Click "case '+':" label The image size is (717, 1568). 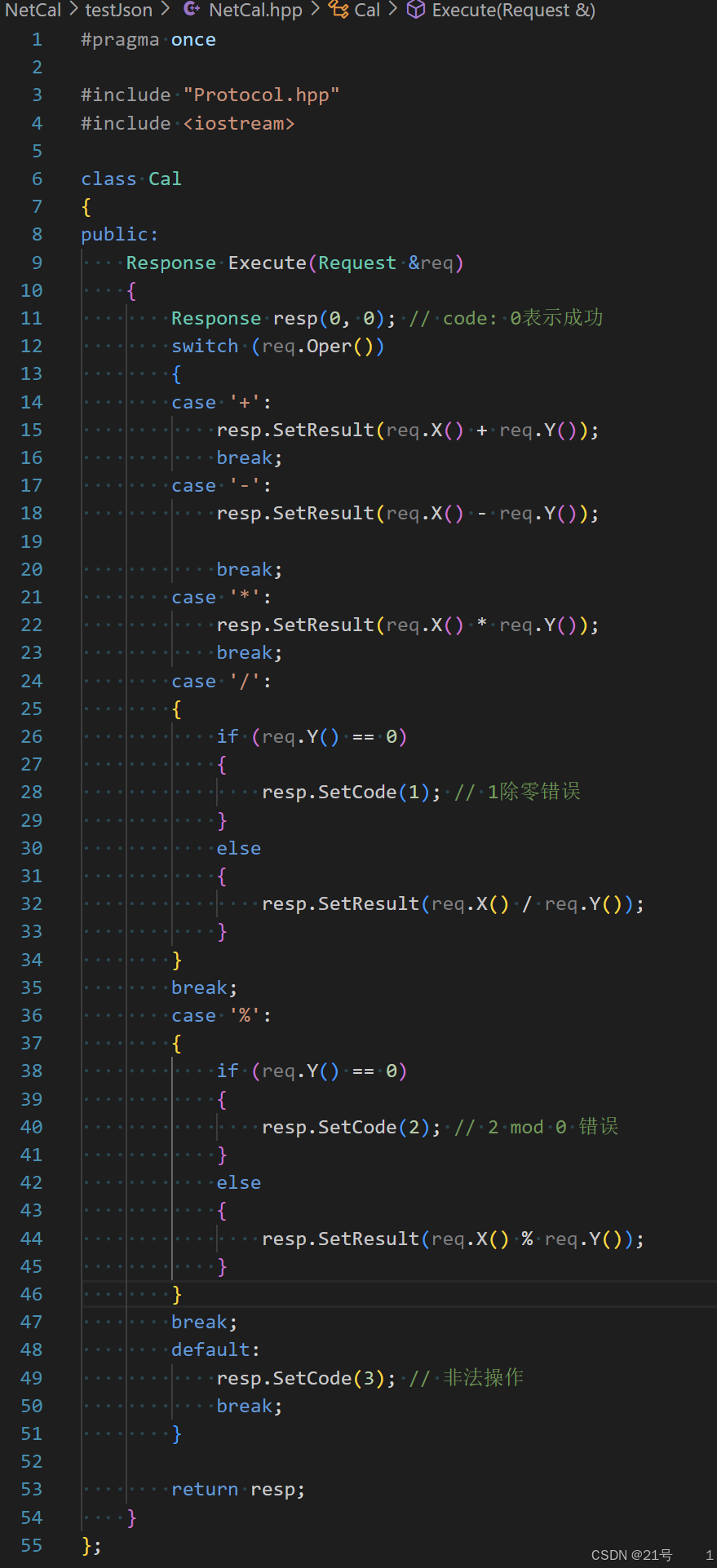point(221,403)
